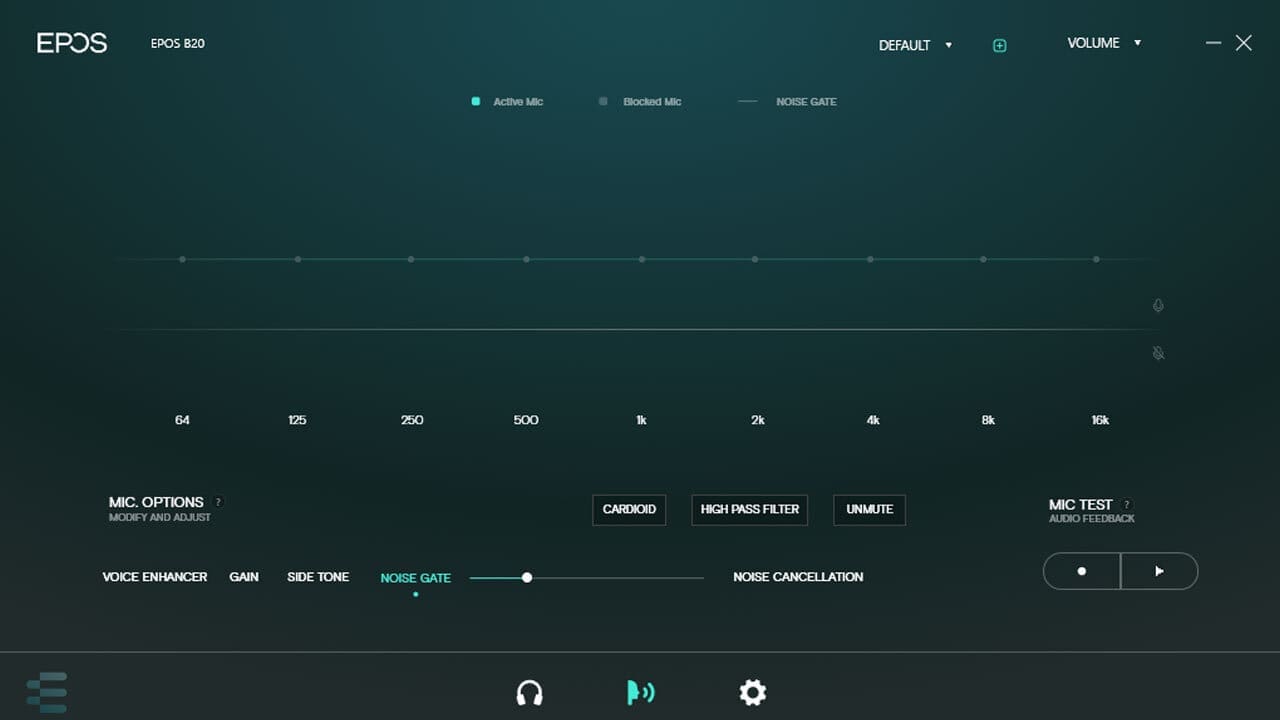
Task: Select the microphone settings tab icon
Action: 640,691
